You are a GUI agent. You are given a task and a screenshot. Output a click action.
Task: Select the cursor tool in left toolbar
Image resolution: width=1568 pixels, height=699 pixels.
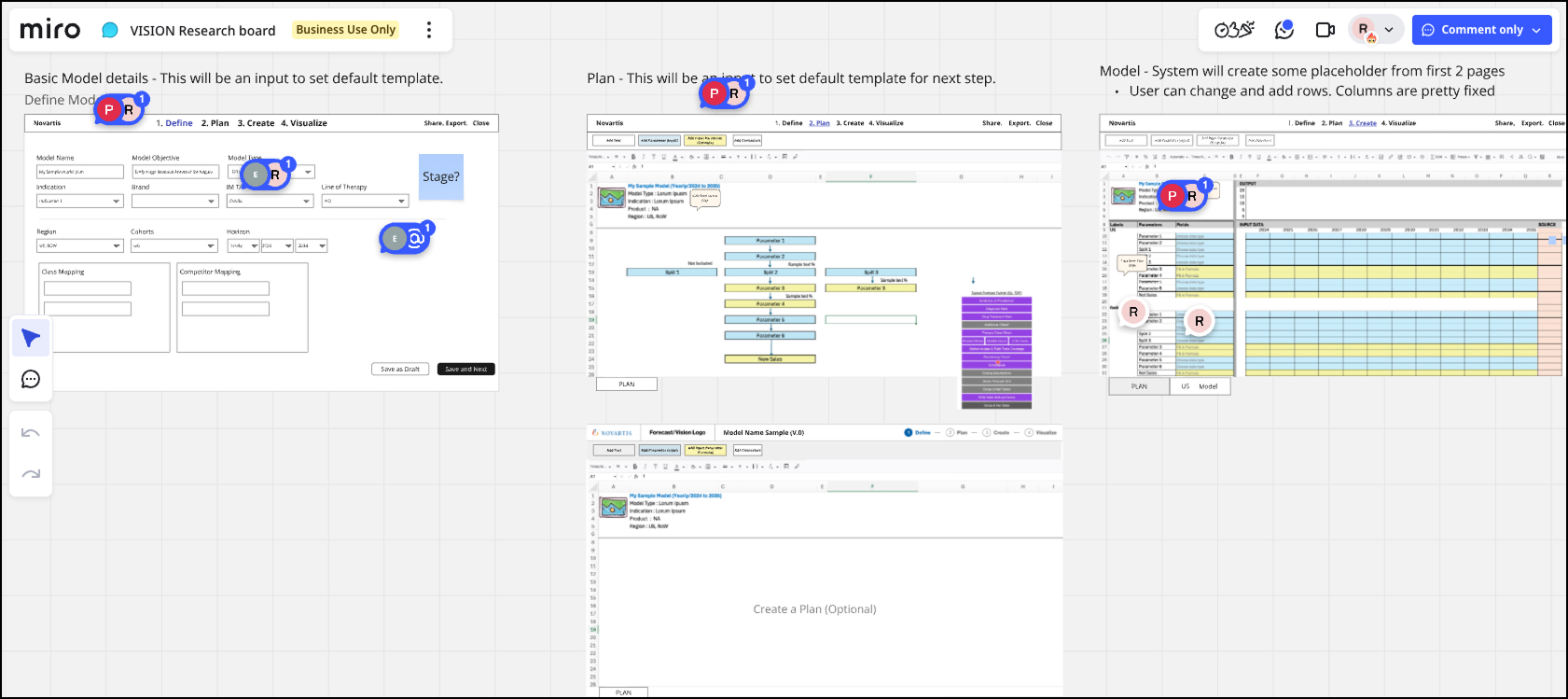pyautogui.click(x=31, y=338)
